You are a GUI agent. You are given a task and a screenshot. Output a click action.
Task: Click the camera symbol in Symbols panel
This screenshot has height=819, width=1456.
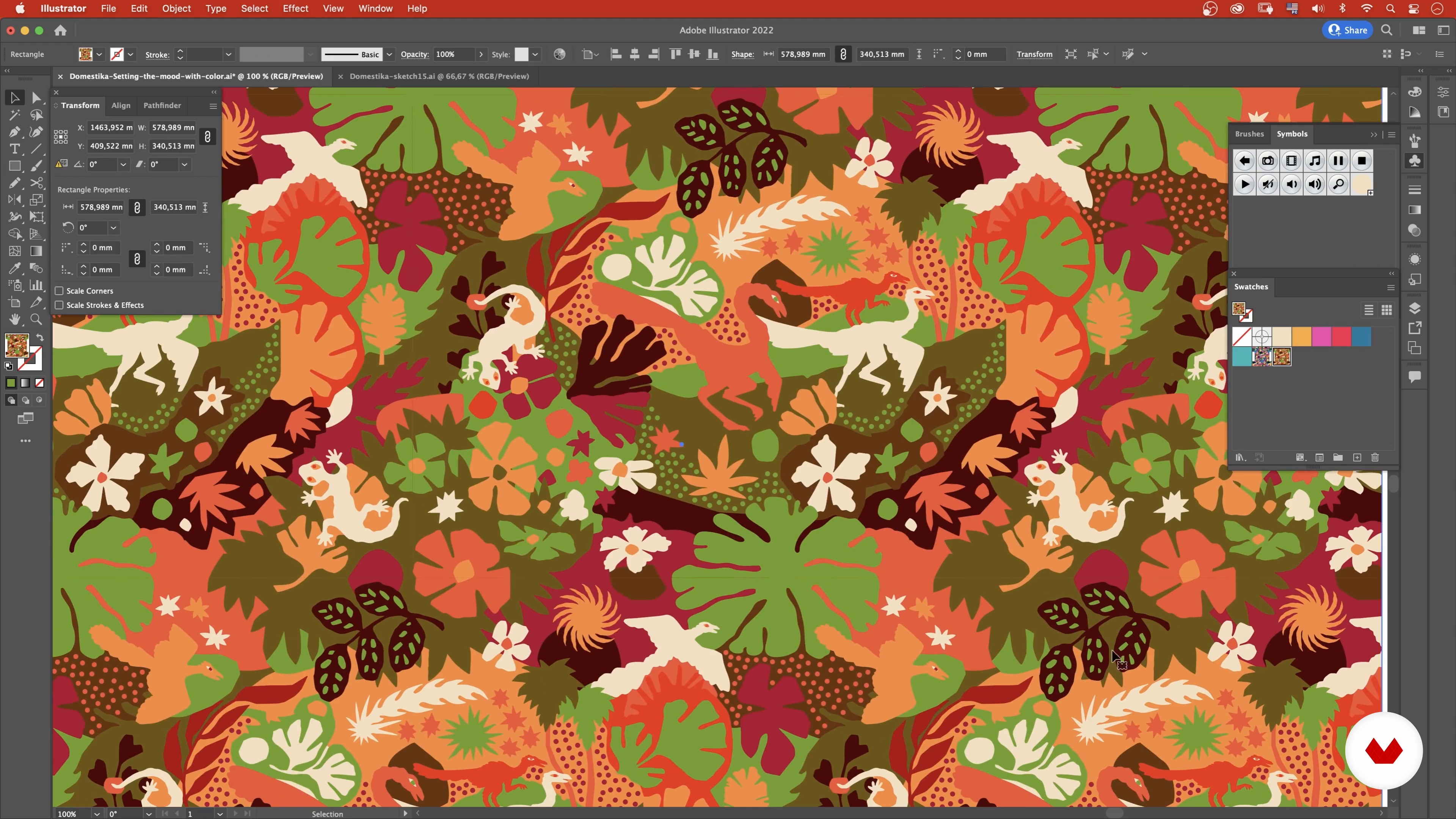click(1268, 161)
